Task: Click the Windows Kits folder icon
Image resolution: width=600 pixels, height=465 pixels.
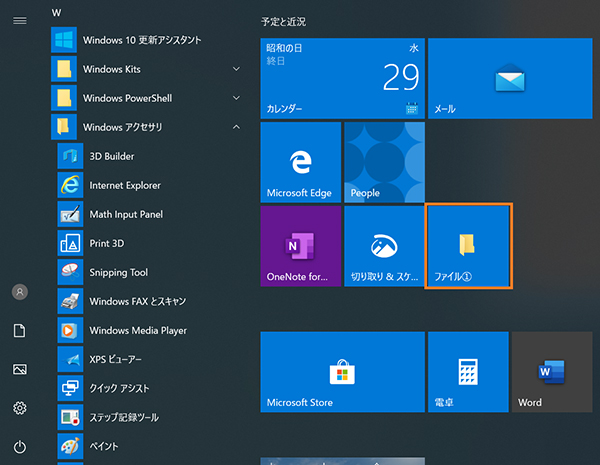Action: coord(64,69)
